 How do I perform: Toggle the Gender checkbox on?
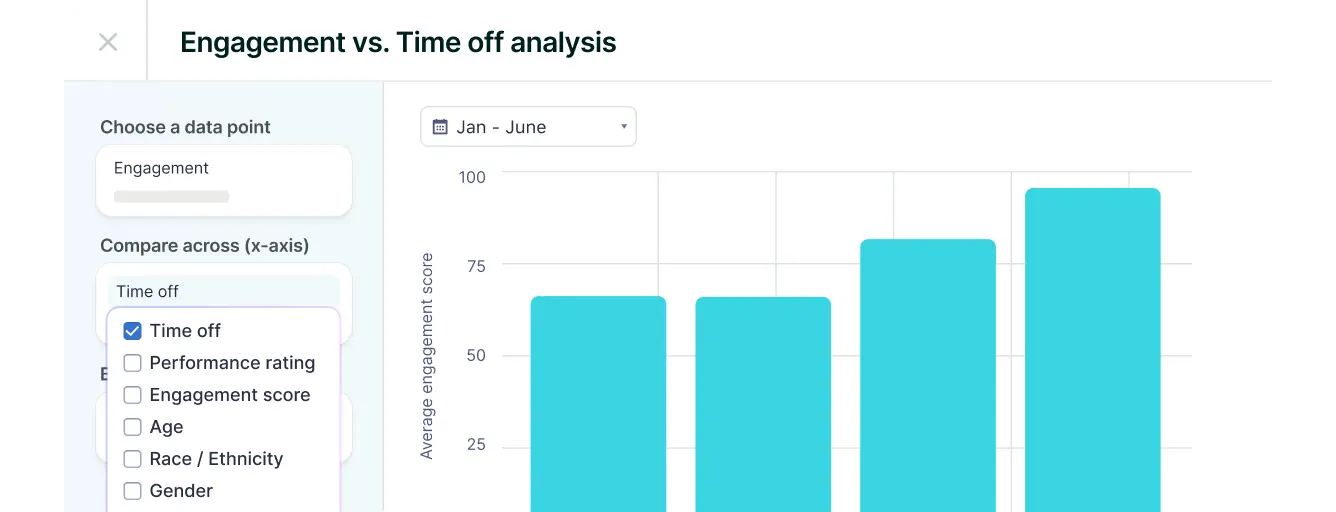tap(132, 491)
